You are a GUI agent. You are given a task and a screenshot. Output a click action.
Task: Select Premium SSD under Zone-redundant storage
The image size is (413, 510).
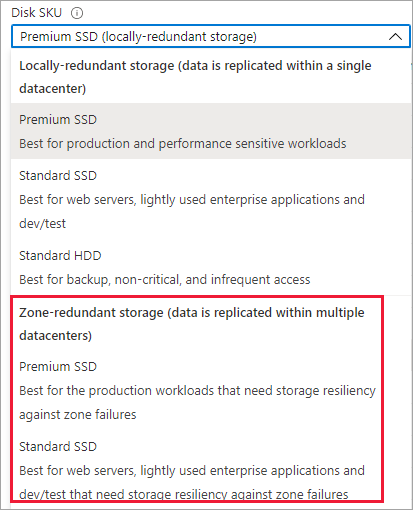point(197,390)
